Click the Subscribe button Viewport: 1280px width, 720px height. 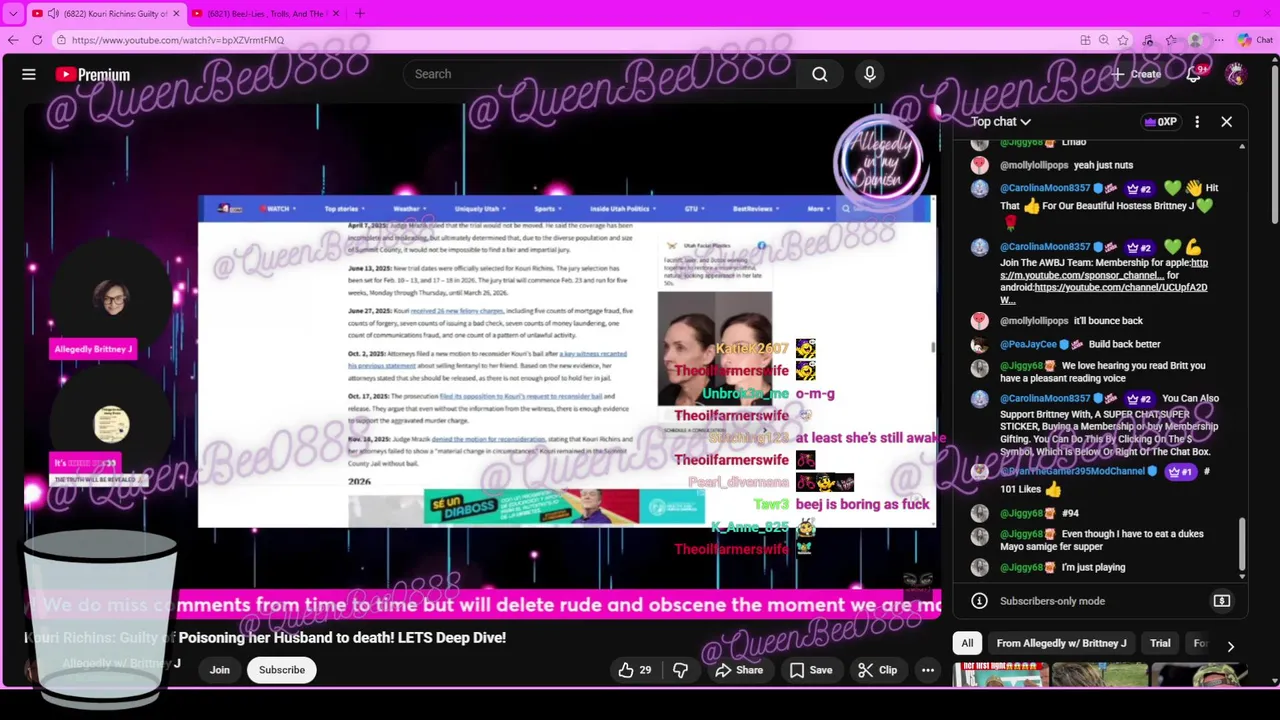282,670
